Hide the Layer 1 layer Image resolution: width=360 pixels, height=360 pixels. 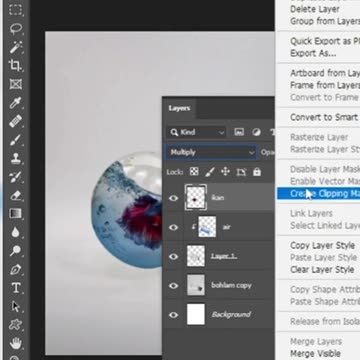tap(173, 256)
